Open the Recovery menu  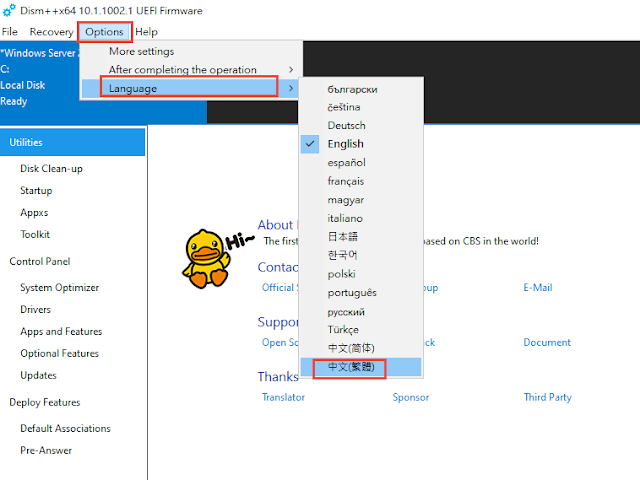[51, 32]
